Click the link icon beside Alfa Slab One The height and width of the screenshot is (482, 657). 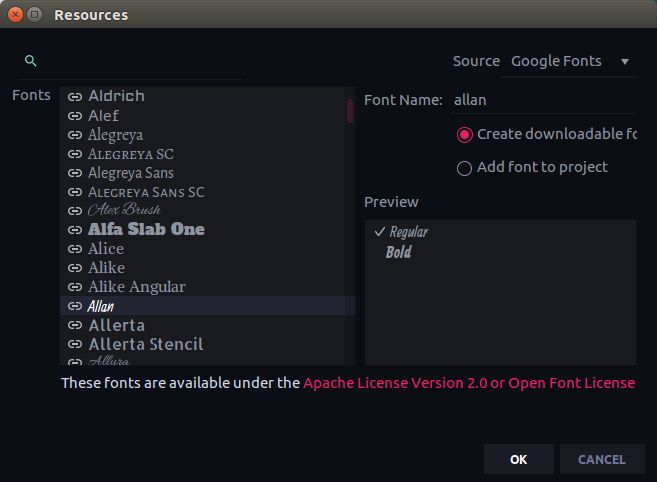click(75, 230)
